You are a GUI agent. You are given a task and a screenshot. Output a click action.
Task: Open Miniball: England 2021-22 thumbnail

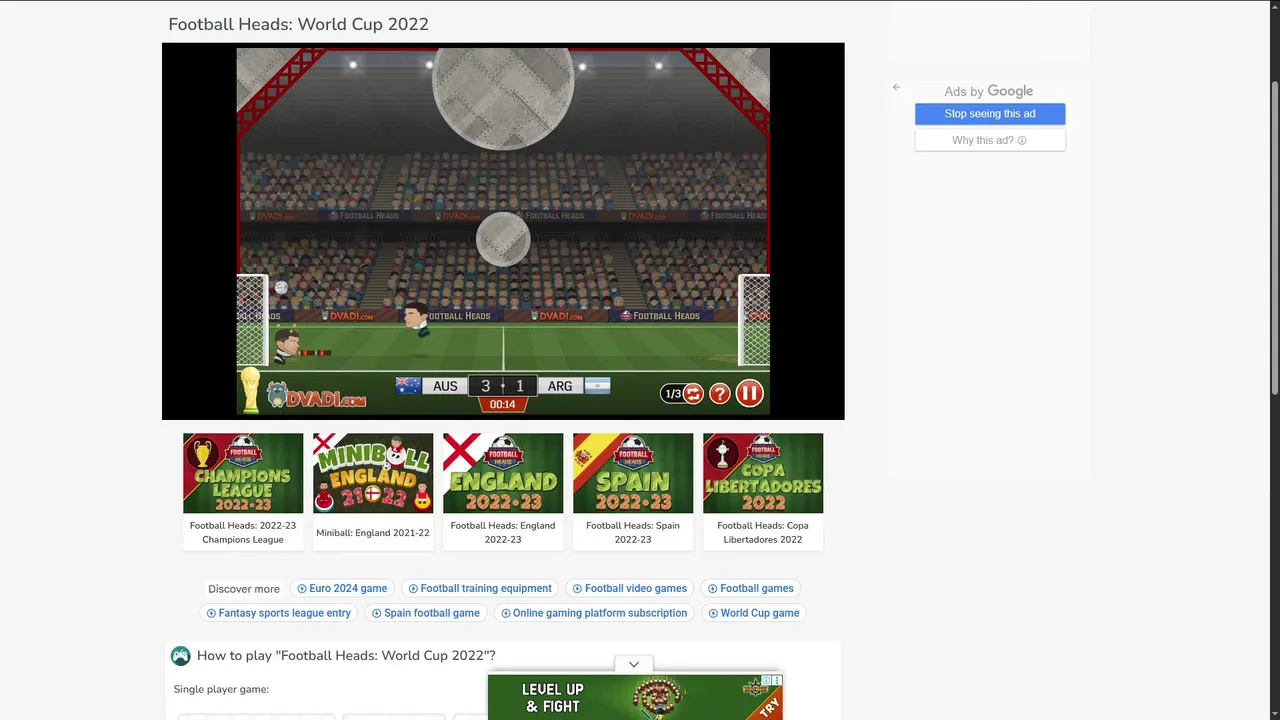[373, 473]
